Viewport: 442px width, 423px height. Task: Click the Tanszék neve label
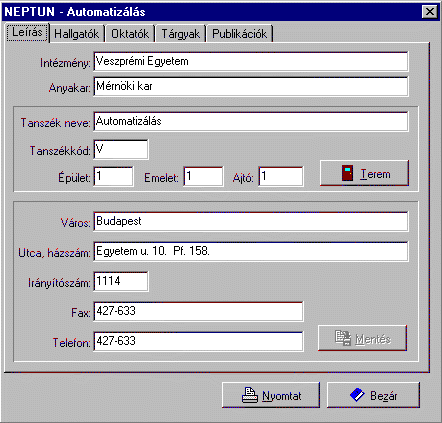coord(55,123)
